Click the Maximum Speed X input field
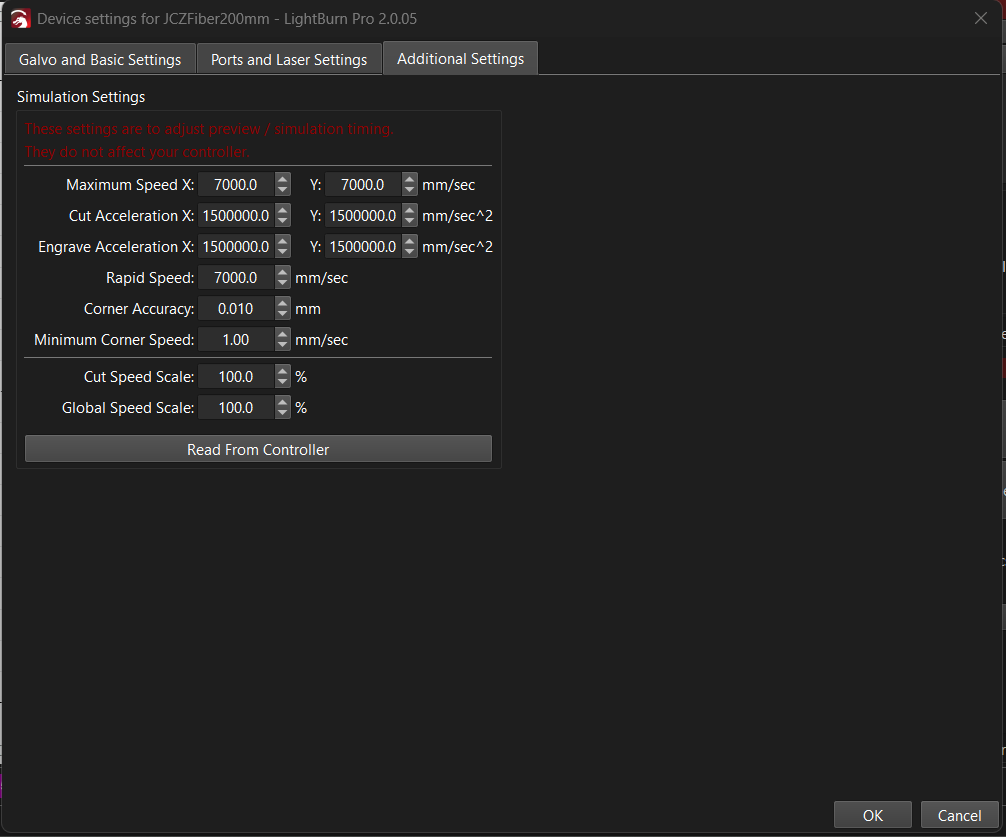 tap(235, 185)
